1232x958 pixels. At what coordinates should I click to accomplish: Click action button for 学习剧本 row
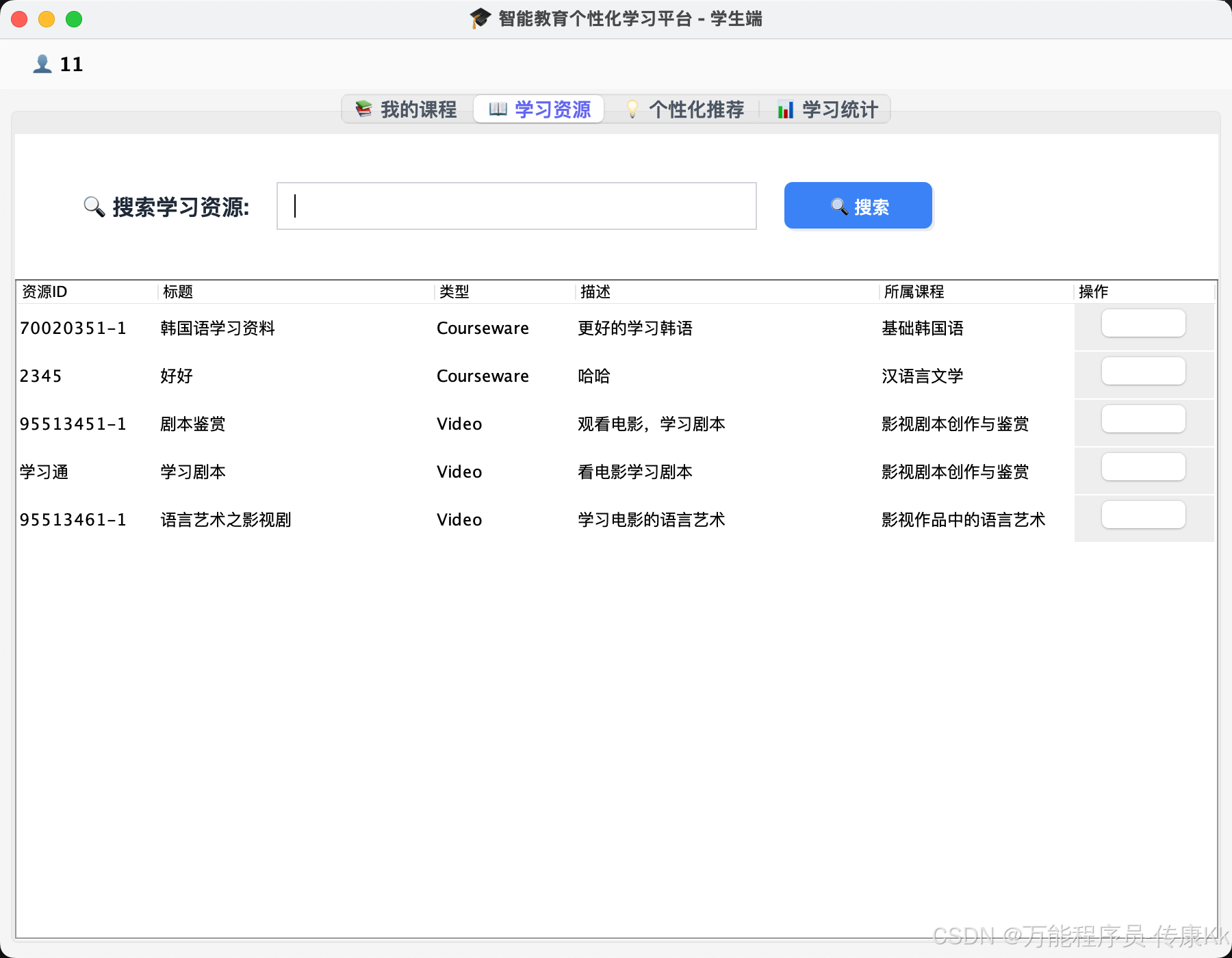pos(1144,467)
